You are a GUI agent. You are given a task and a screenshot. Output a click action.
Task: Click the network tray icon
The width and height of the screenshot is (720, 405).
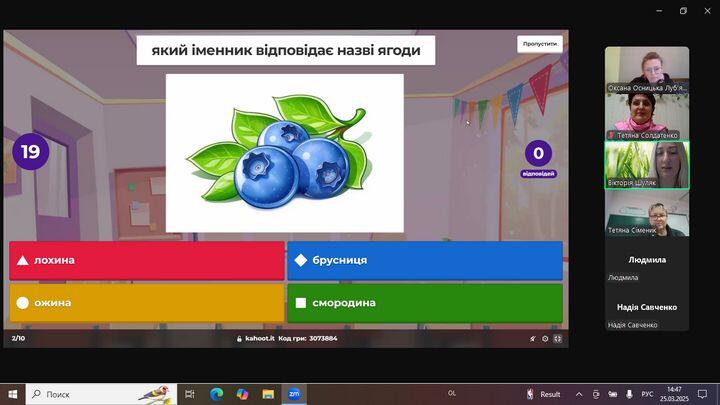pos(596,394)
